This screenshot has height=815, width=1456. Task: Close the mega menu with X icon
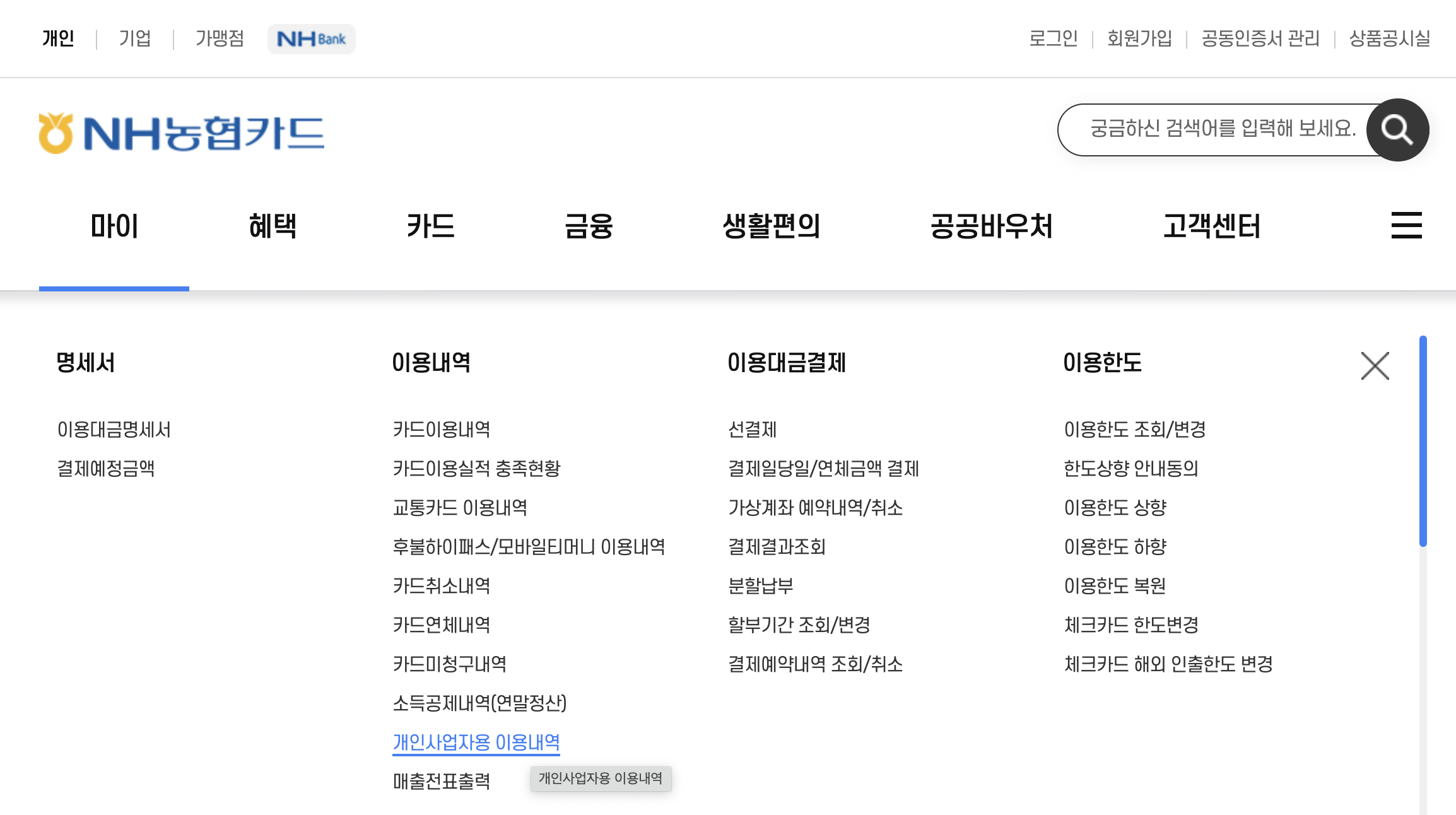(x=1375, y=366)
